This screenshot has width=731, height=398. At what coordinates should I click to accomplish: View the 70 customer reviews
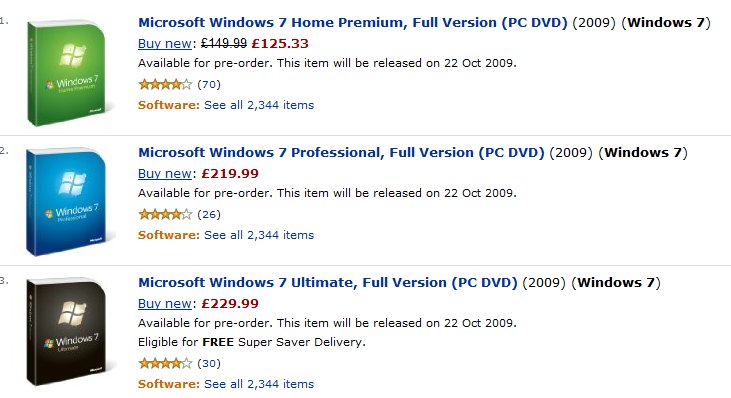point(209,84)
